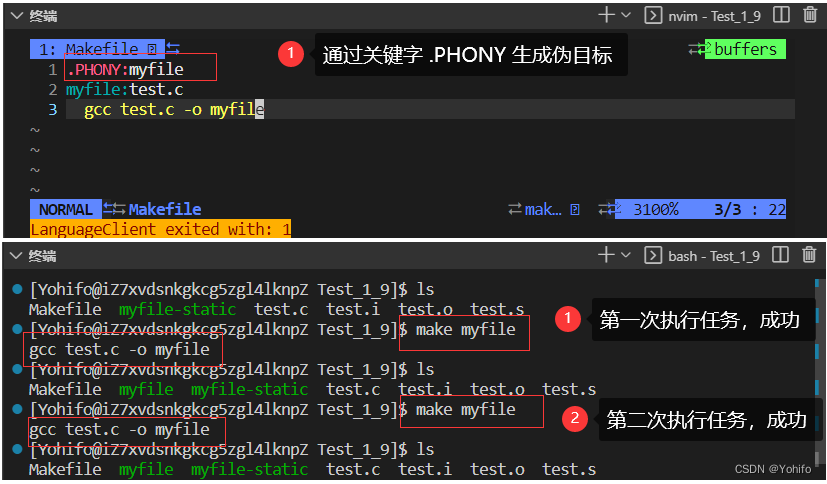Click Makefile name in nvim status line
The height and width of the screenshot is (484, 827).
pyautogui.click(x=165, y=209)
